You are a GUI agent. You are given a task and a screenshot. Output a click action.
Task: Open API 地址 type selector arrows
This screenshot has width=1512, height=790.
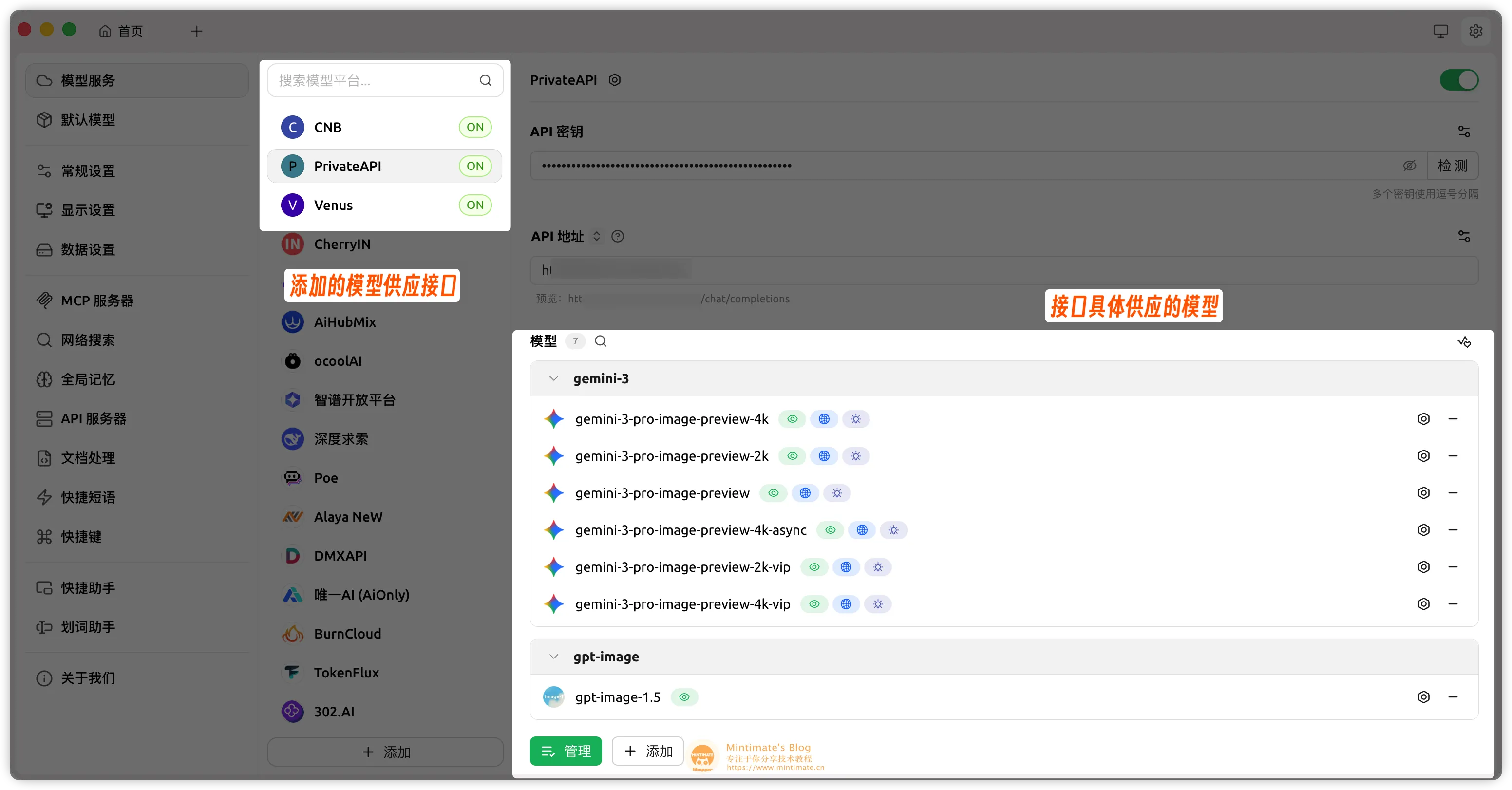[x=596, y=237]
